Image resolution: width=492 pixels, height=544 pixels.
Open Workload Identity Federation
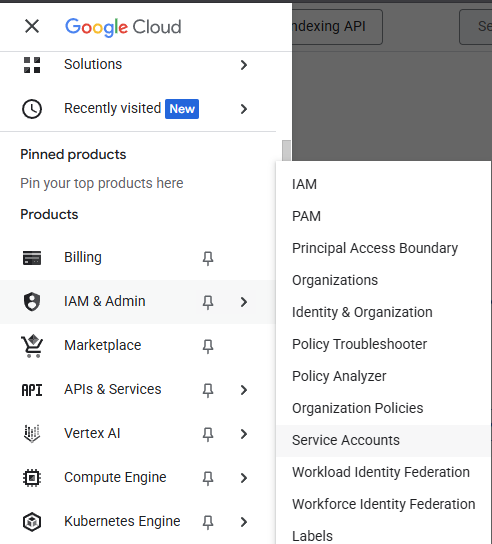[x=381, y=472]
